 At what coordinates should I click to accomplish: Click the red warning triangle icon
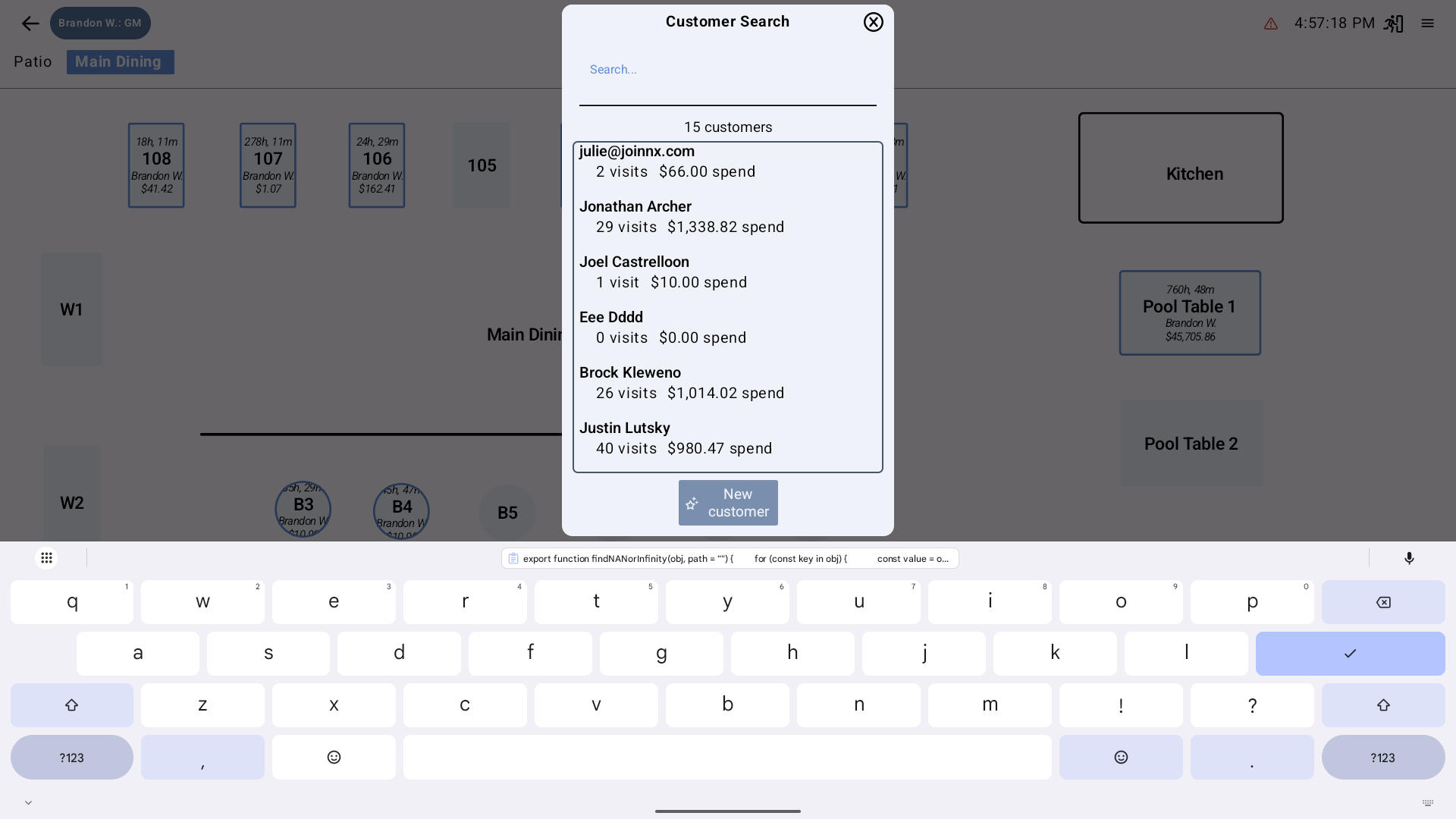(x=1271, y=24)
